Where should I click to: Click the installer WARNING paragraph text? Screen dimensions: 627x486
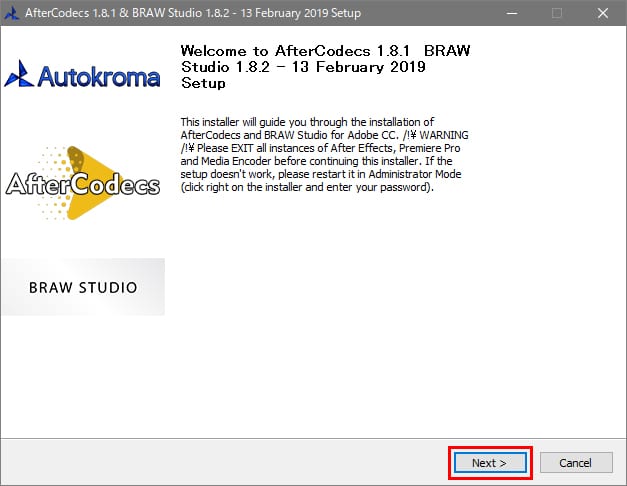tap(324, 154)
